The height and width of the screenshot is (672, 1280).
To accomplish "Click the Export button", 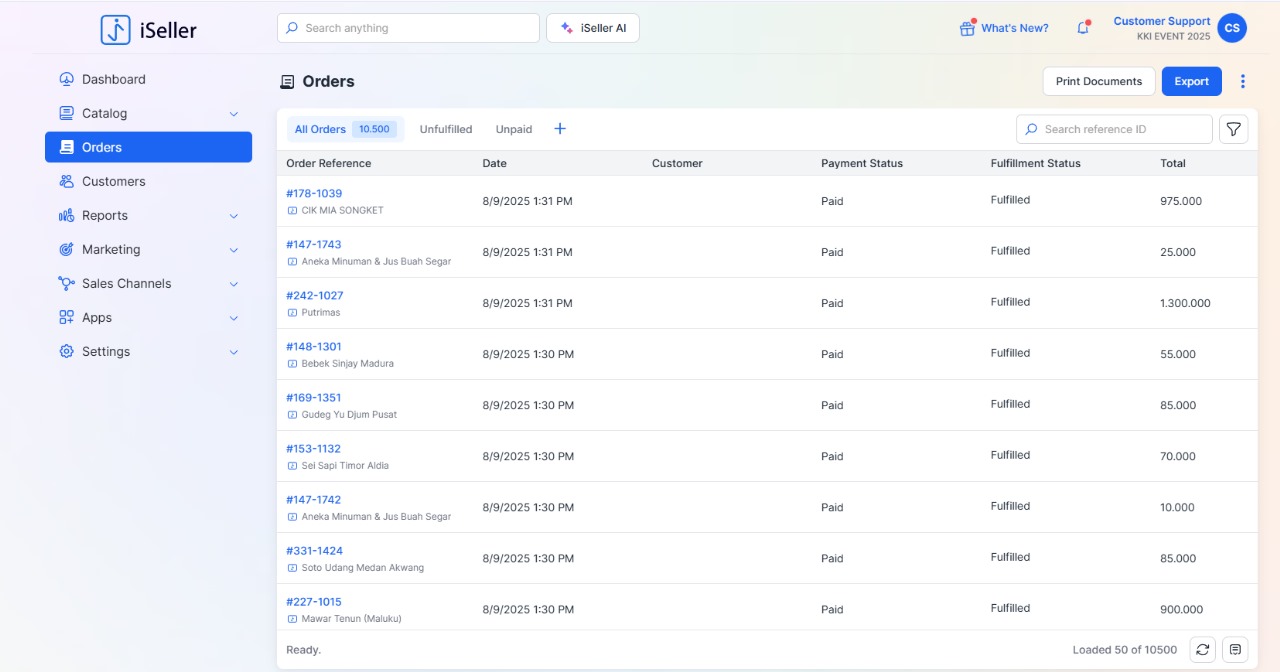I will tap(1191, 81).
